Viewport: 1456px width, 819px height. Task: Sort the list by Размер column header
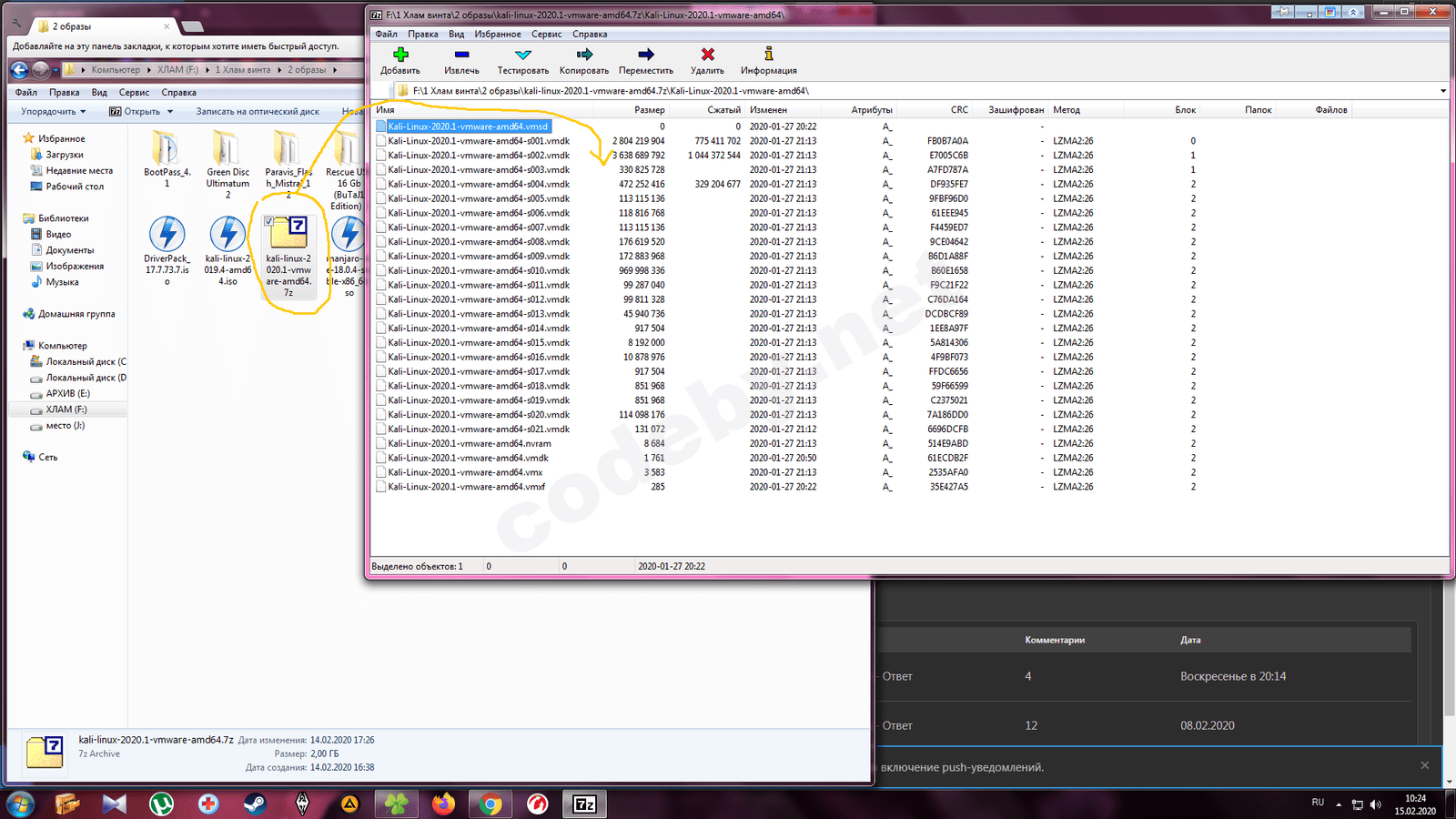[x=649, y=109]
